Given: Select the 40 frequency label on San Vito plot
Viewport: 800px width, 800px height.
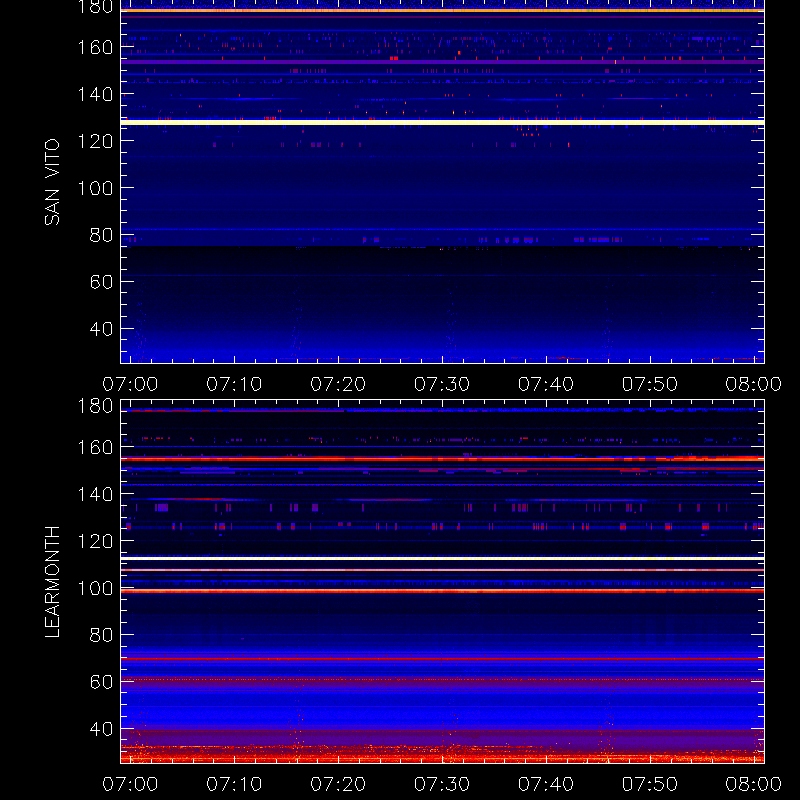Looking at the screenshot, I should (101, 329).
